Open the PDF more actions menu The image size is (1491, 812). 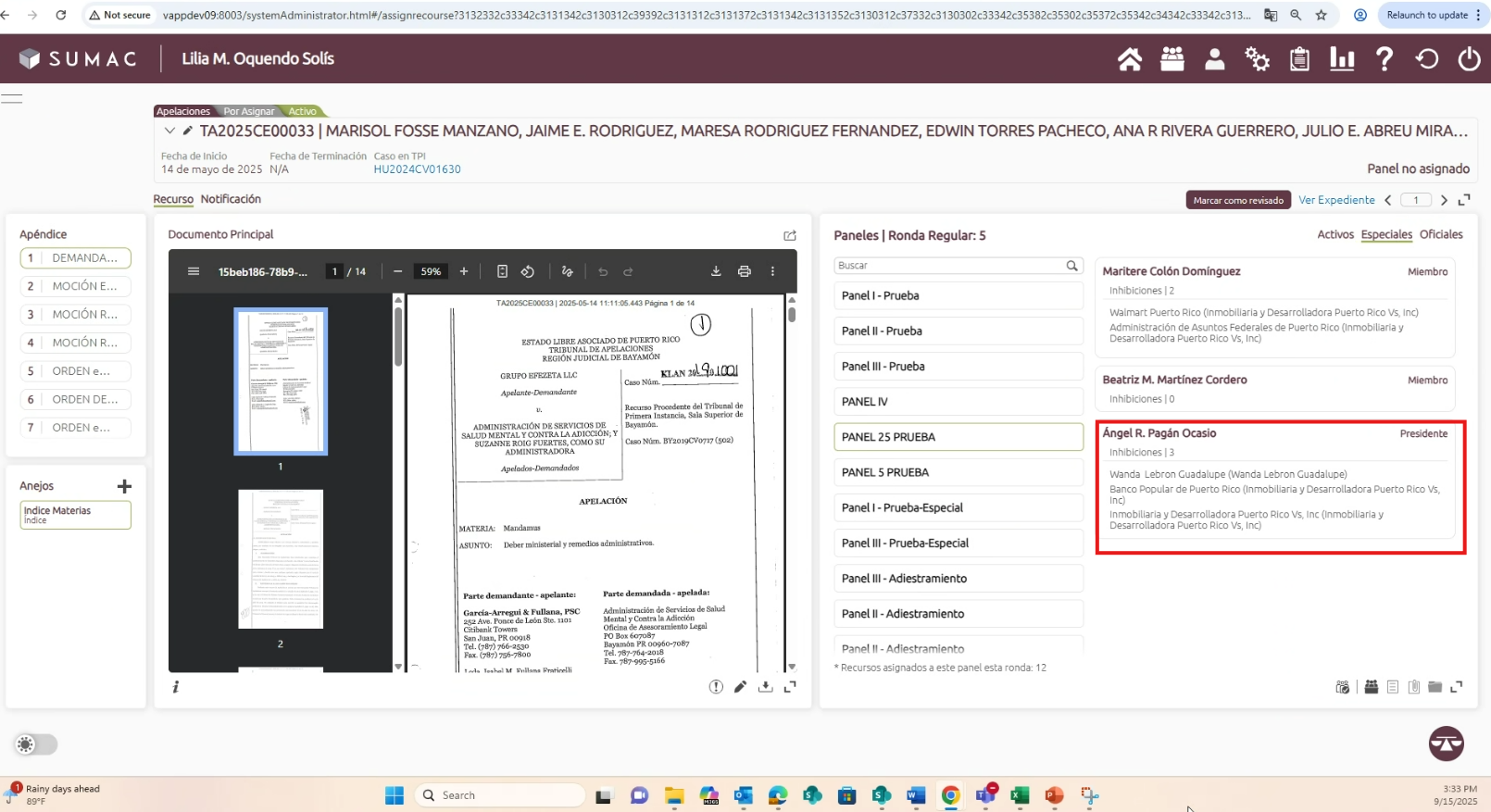[x=772, y=271]
